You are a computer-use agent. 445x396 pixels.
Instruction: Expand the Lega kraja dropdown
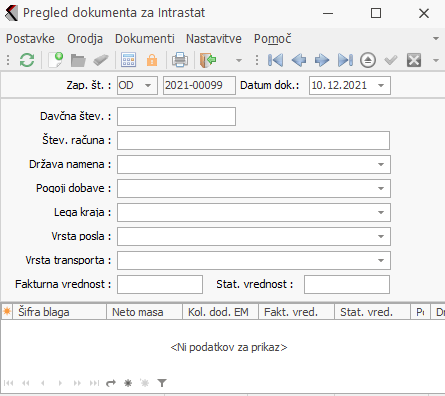coord(381,212)
